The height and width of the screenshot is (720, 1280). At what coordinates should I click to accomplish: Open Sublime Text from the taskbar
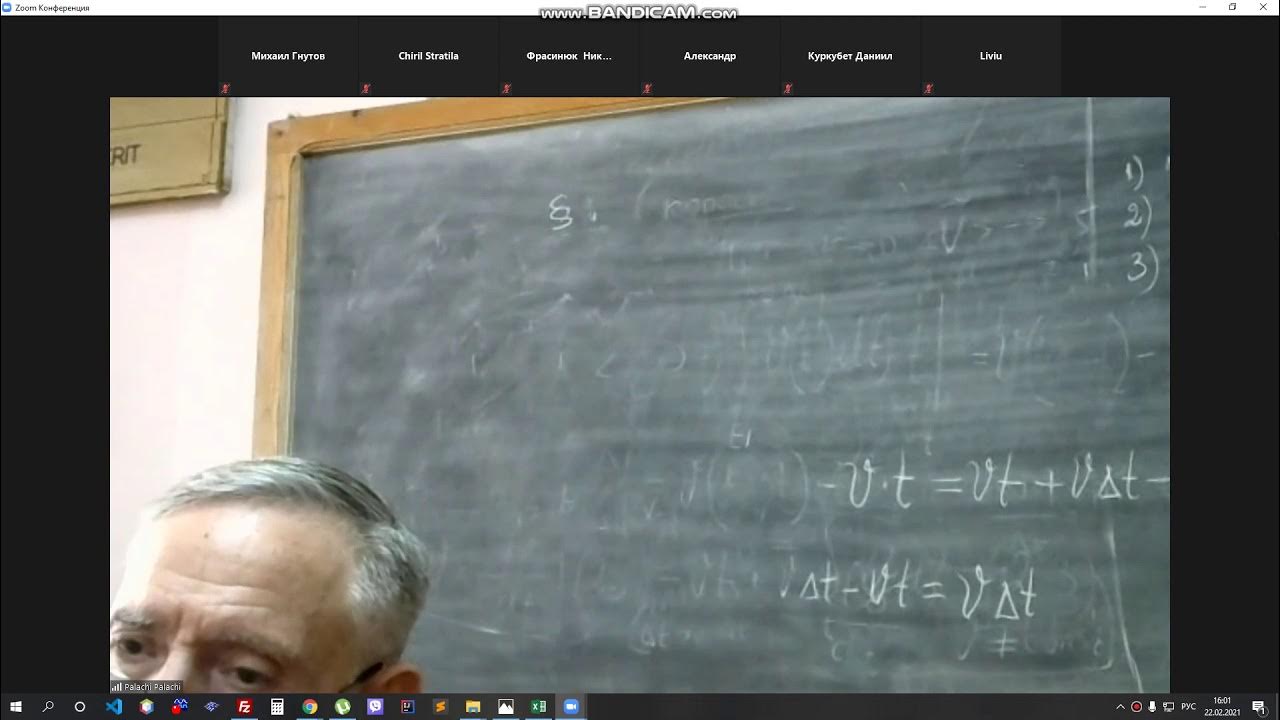(440, 707)
